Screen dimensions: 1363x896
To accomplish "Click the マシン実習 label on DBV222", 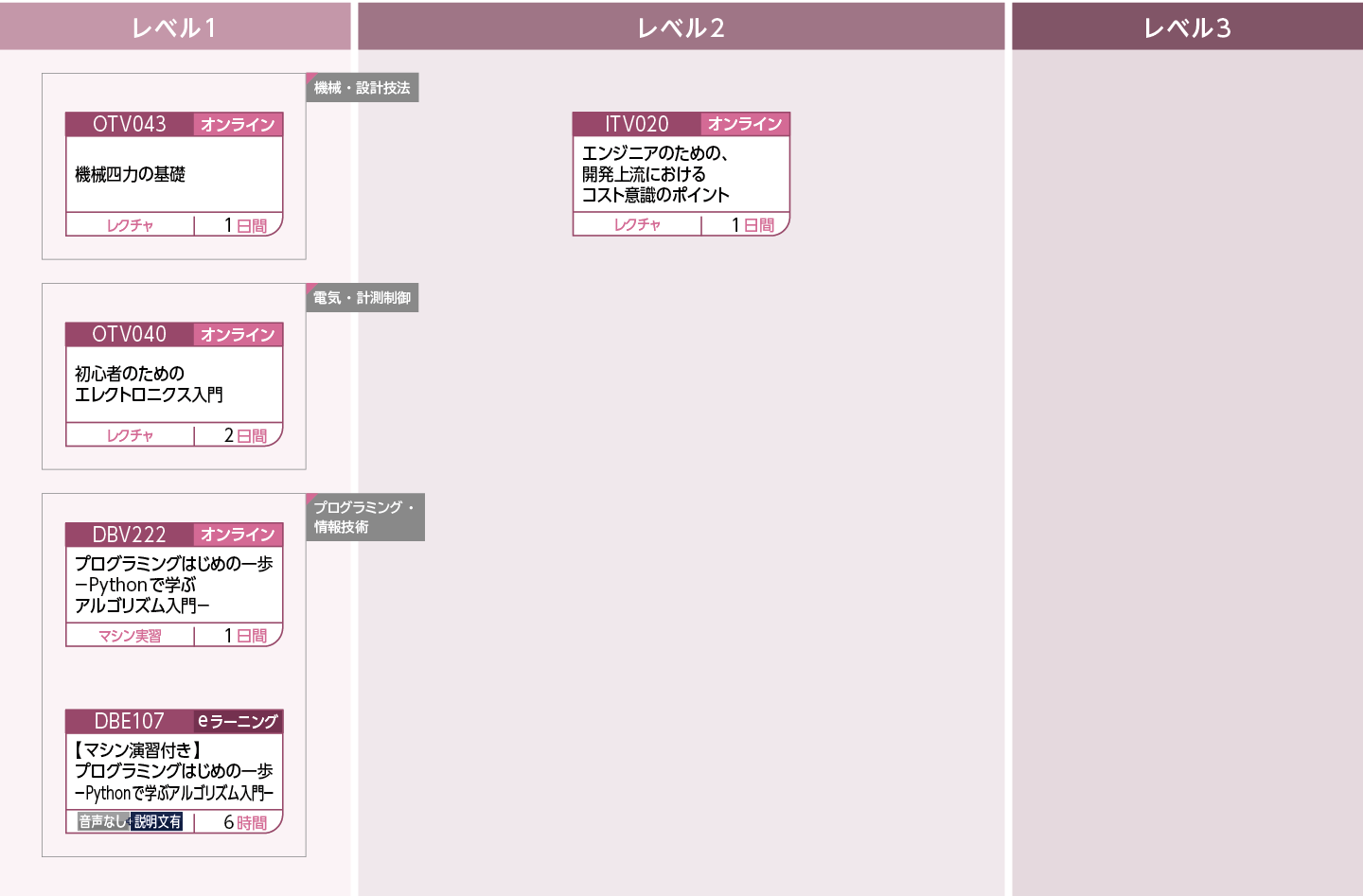I will click(x=130, y=636).
